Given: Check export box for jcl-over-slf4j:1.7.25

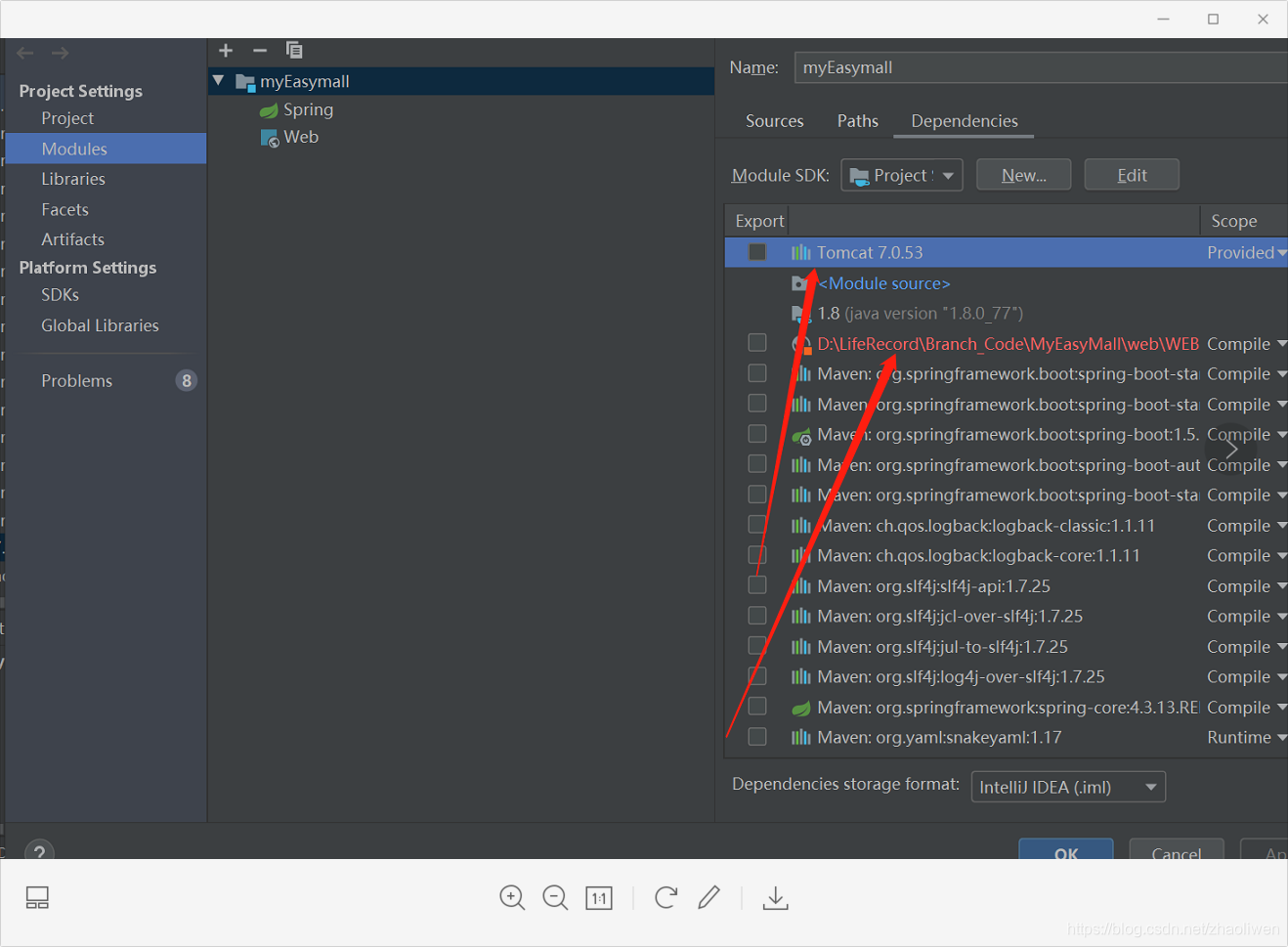Looking at the screenshot, I should pyautogui.click(x=757, y=616).
